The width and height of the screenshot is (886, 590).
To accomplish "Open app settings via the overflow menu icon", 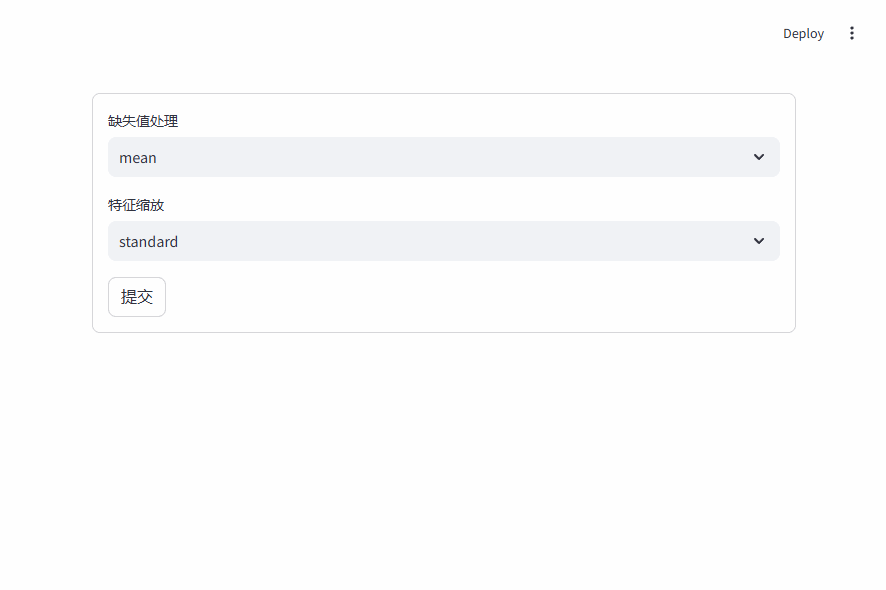I will 852,33.
